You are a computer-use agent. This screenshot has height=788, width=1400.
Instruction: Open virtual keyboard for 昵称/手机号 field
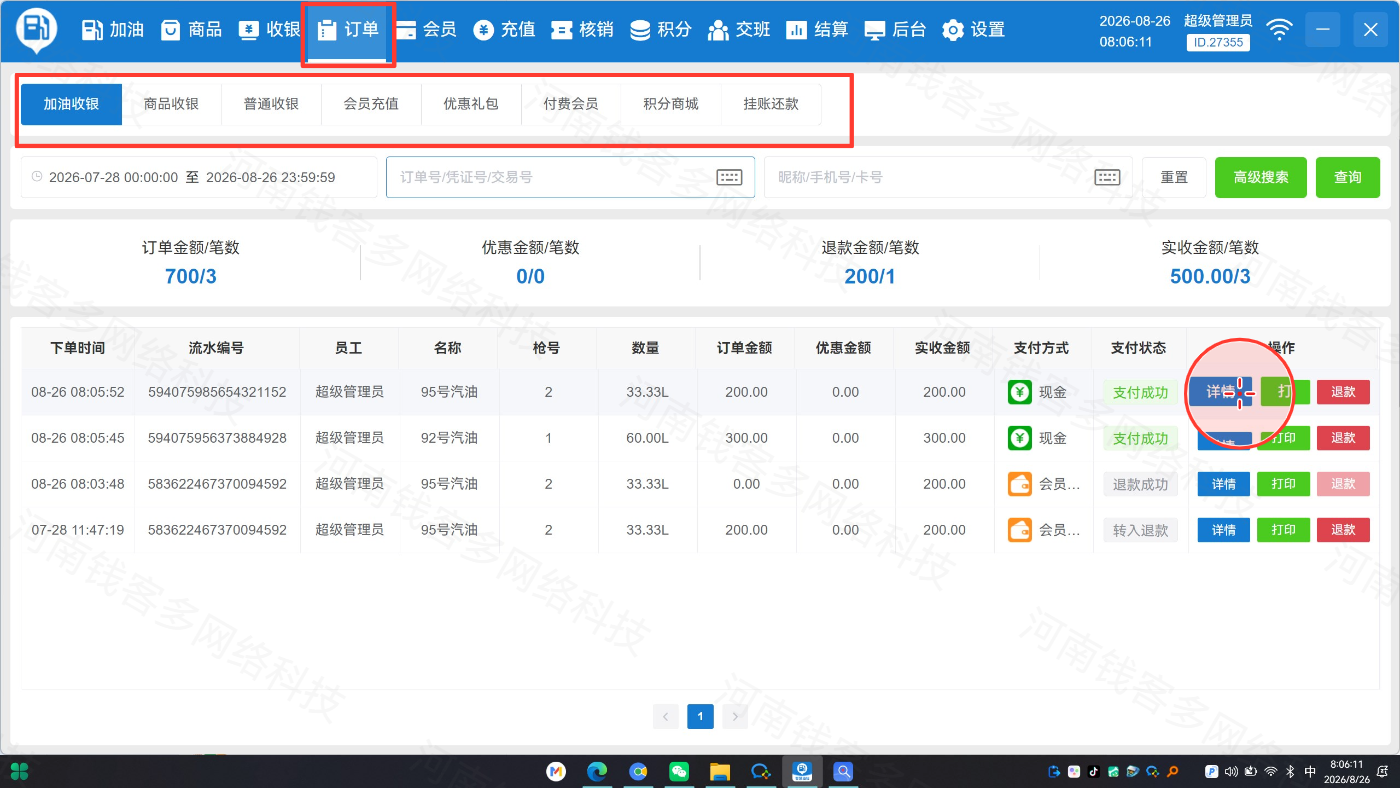[x=1107, y=177]
